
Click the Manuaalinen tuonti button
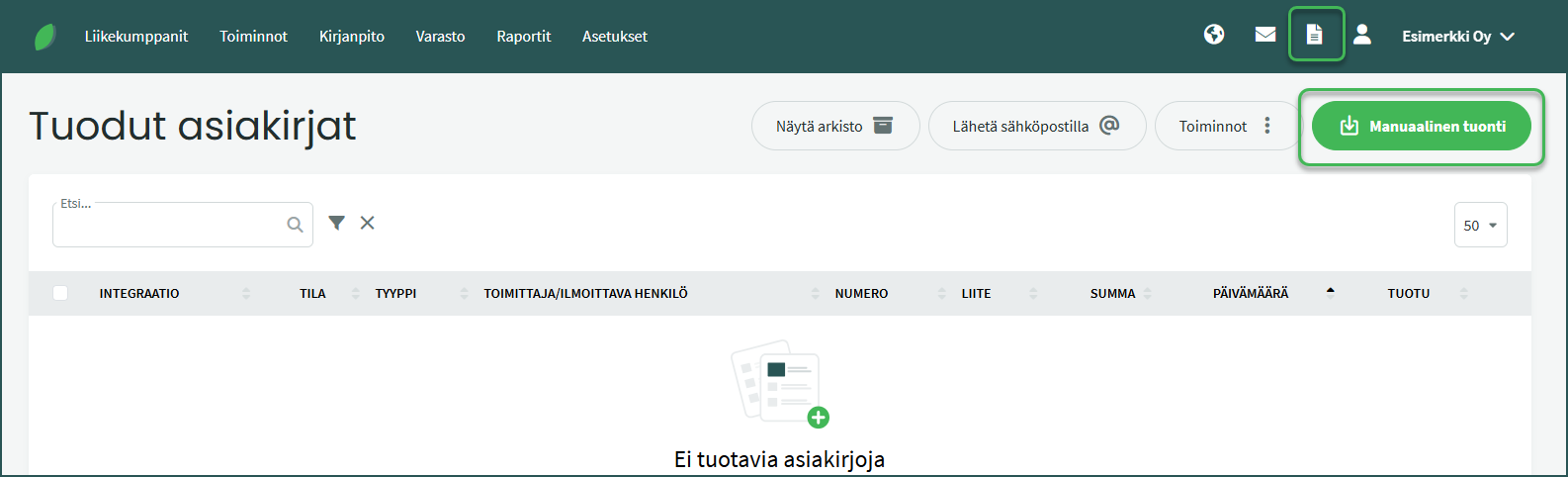point(1421,127)
